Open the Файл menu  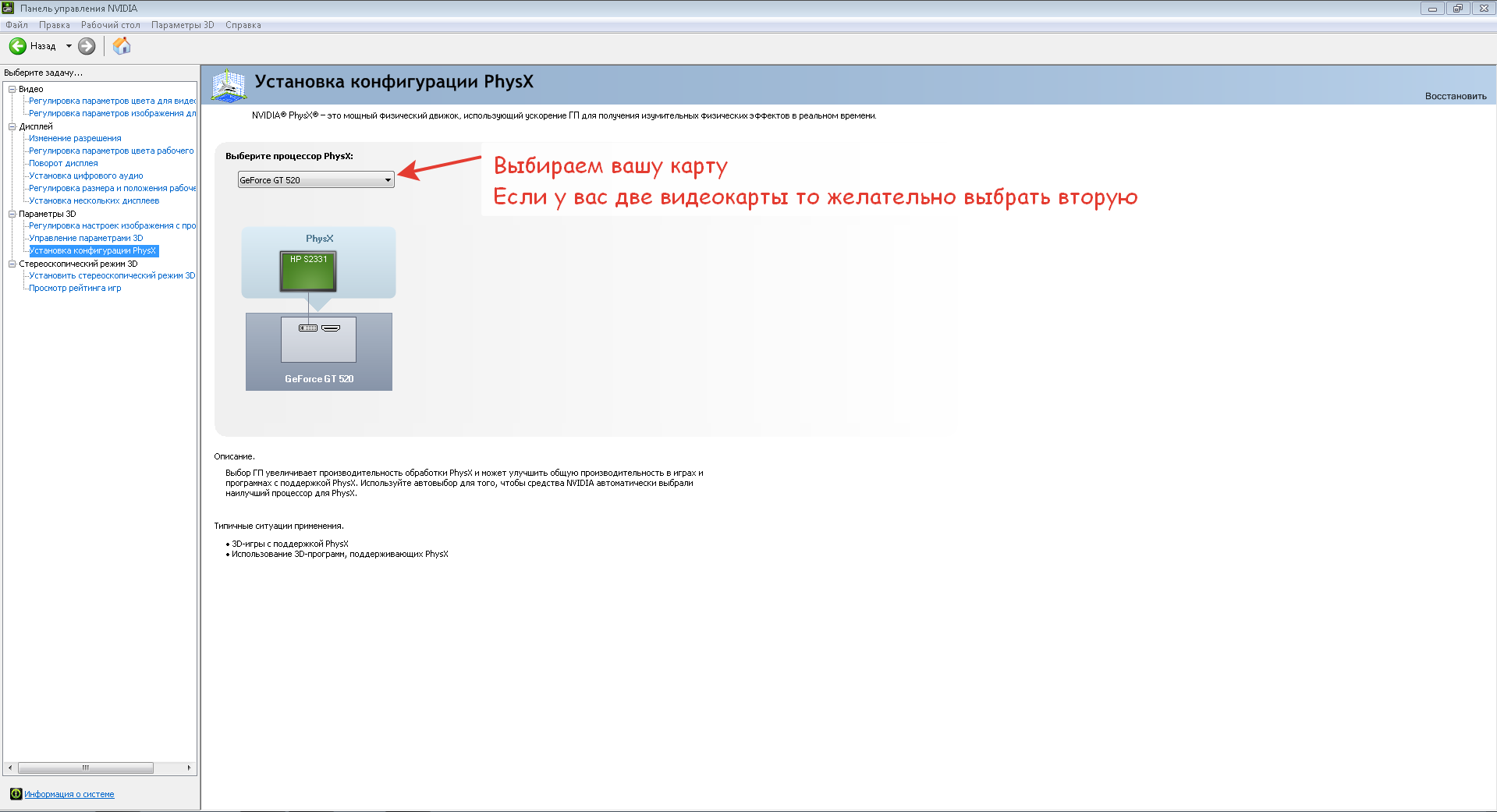point(16,25)
